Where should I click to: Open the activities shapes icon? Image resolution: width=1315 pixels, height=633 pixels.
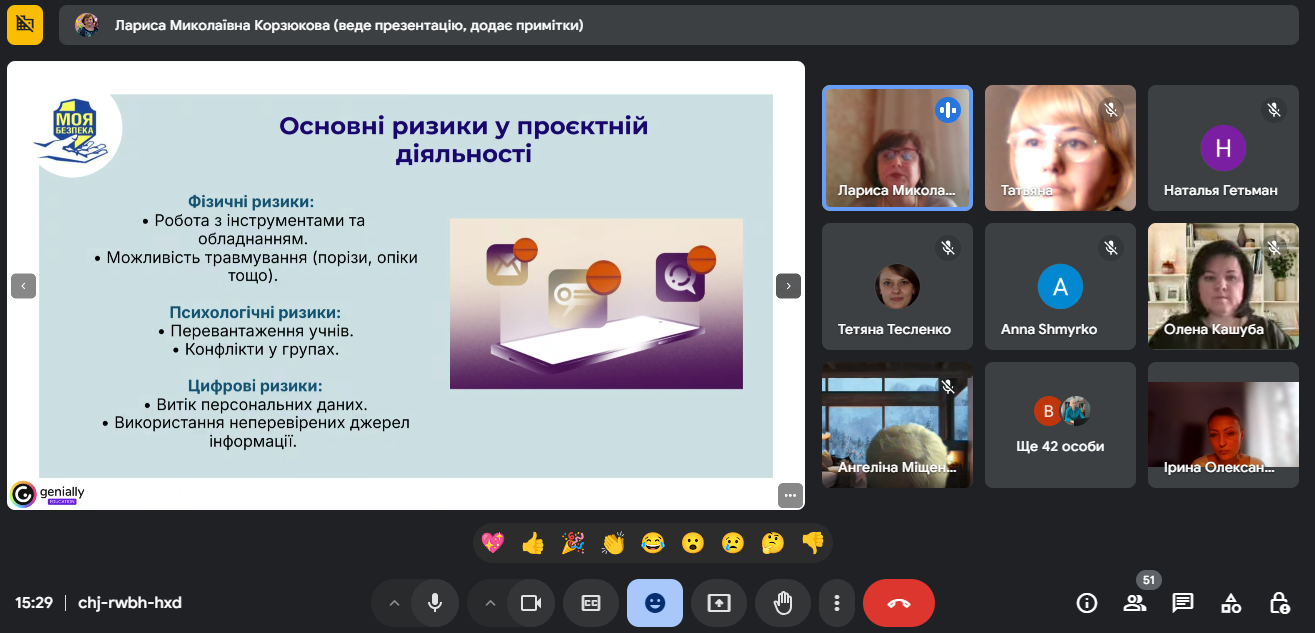tap(1231, 603)
